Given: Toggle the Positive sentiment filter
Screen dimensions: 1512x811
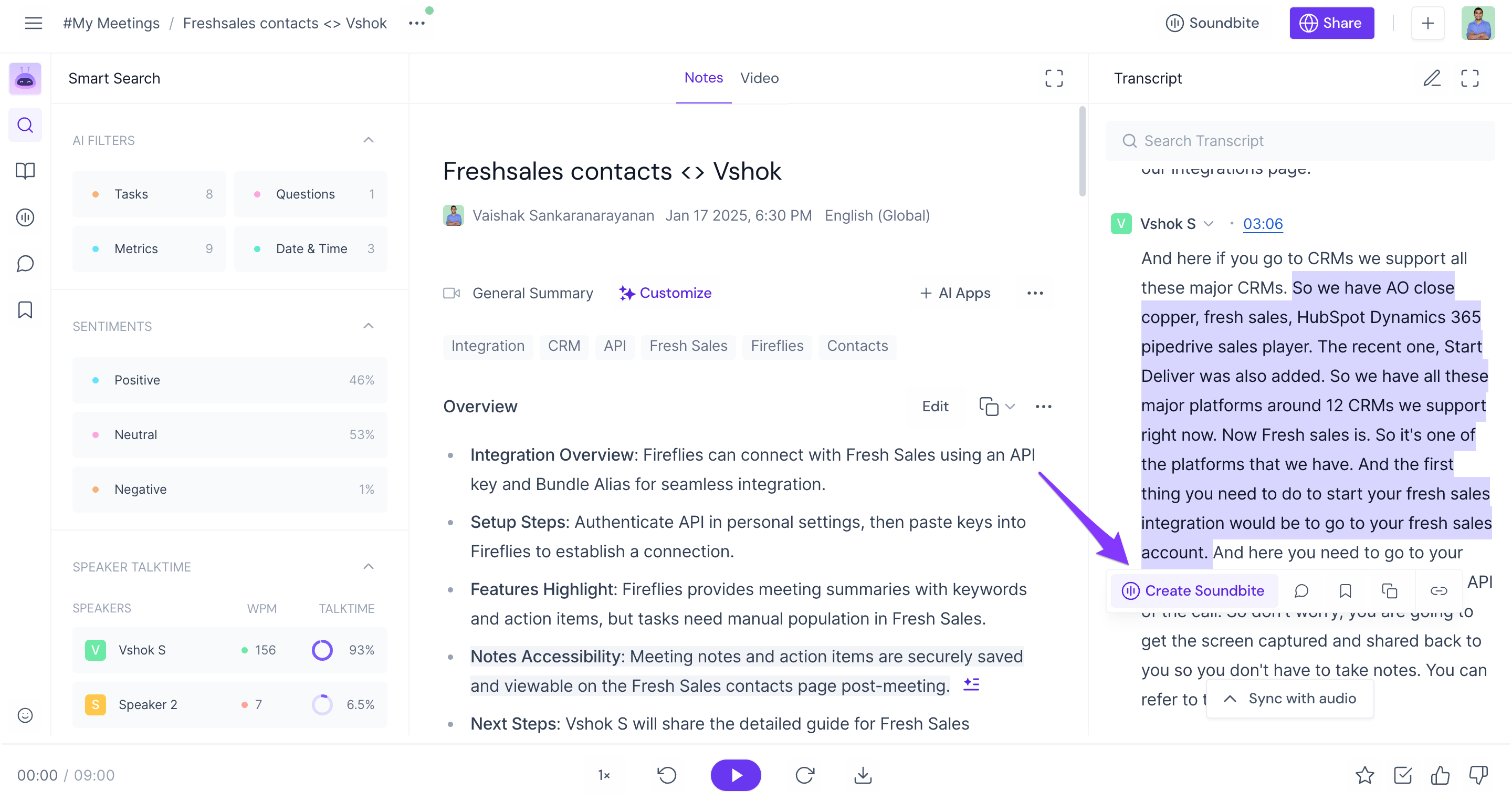Looking at the screenshot, I should pos(229,380).
